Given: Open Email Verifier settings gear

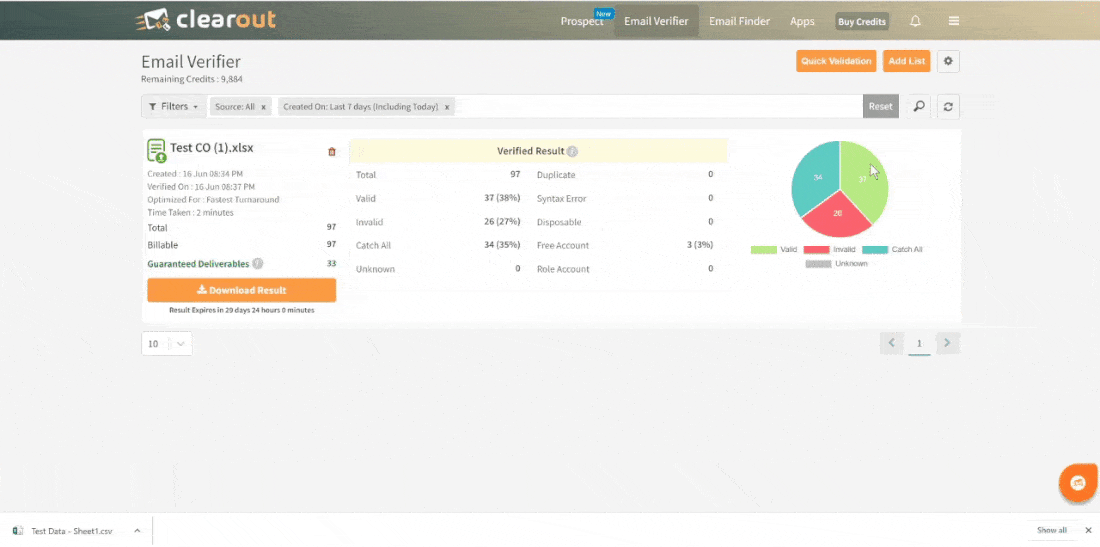Looking at the screenshot, I should pos(949,61).
